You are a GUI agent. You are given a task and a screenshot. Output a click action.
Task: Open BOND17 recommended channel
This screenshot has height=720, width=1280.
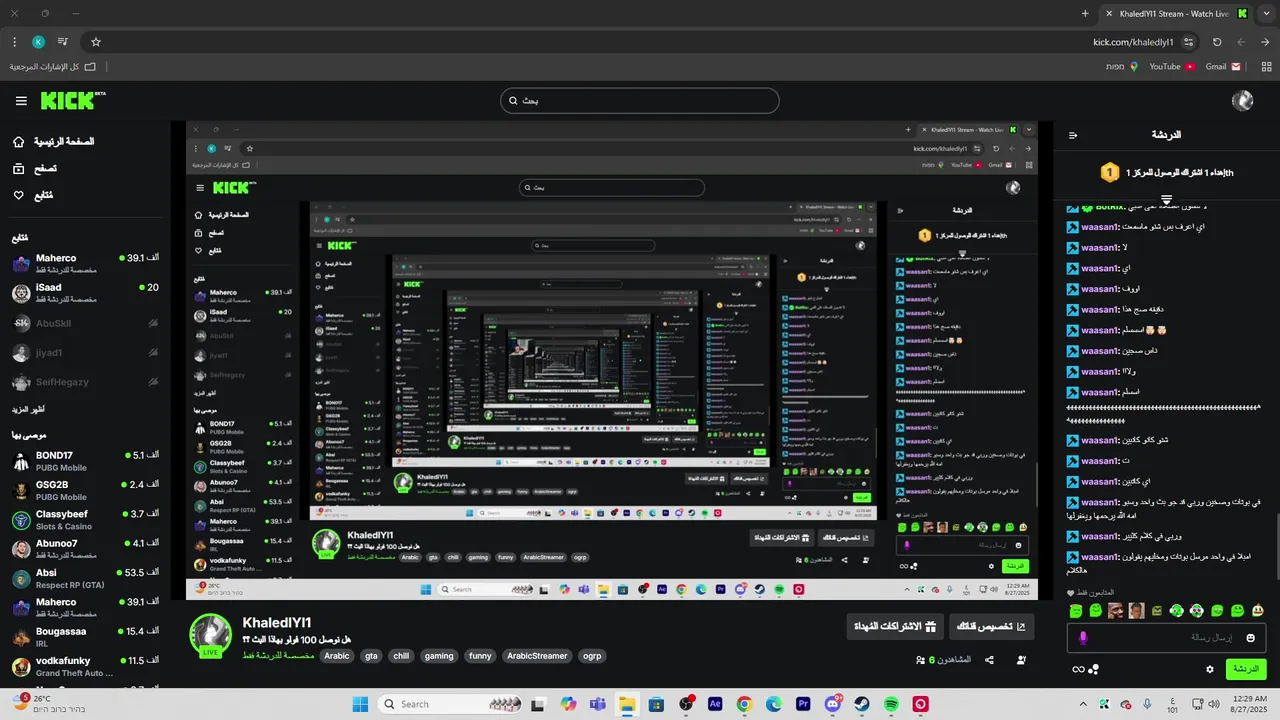click(x=85, y=461)
